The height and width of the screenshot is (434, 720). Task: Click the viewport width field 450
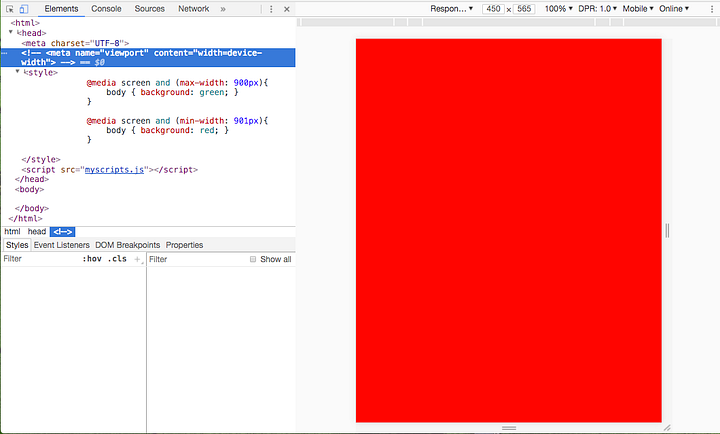point(493,9)
